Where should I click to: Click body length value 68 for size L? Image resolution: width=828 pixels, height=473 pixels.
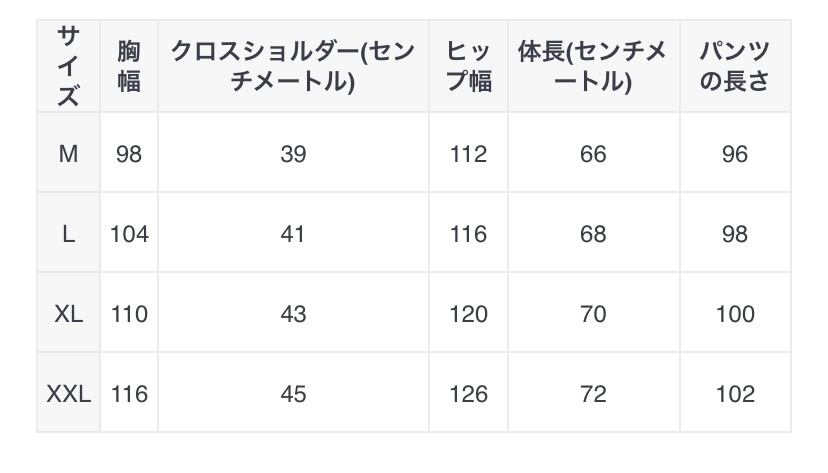(x=592, y=234)
